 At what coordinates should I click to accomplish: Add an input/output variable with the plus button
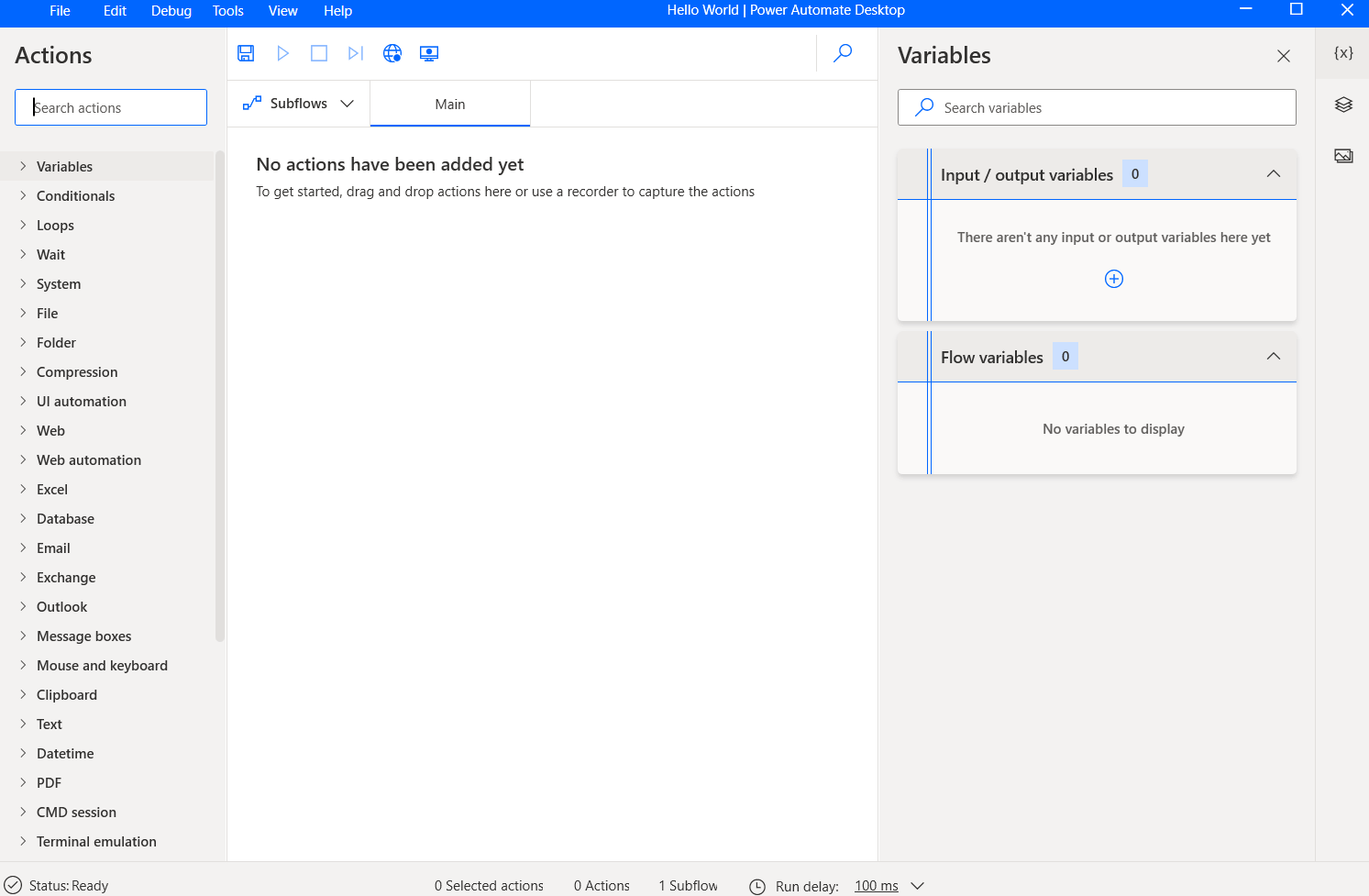(1113, 278)
